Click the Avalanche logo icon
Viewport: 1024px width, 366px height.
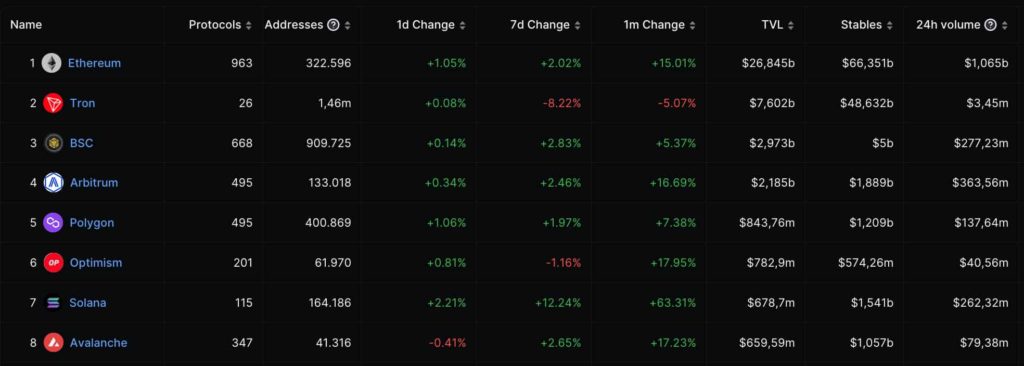[x=54, y=342]
